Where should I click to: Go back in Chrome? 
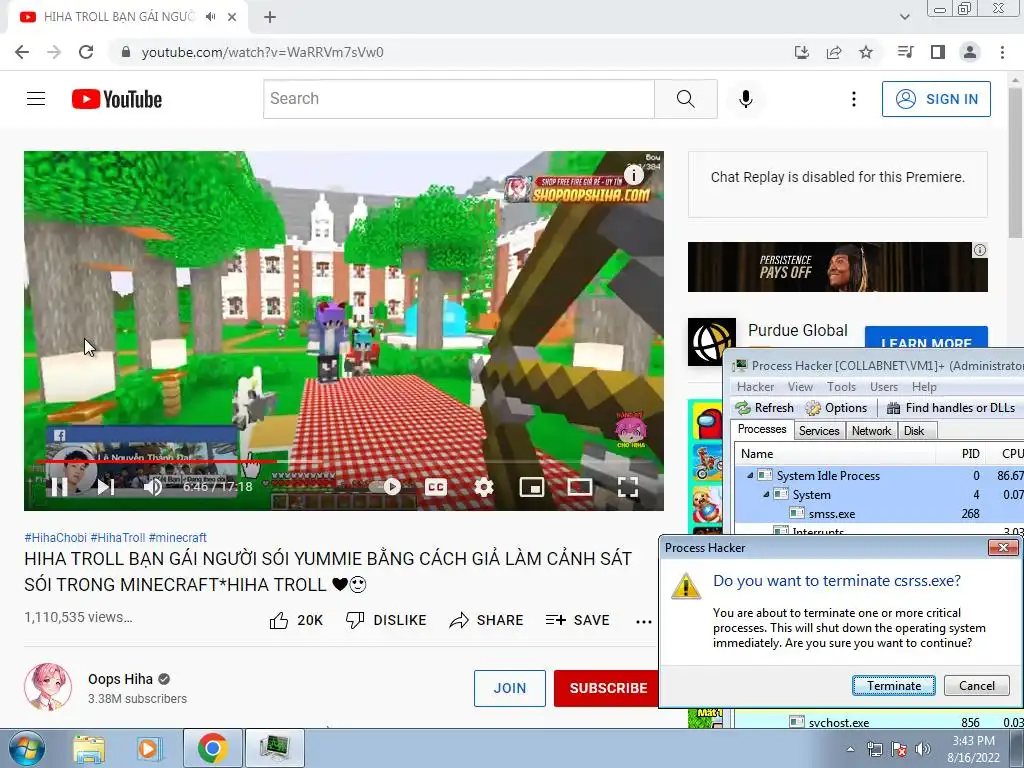pyautogui.click(x=22, y=52)
